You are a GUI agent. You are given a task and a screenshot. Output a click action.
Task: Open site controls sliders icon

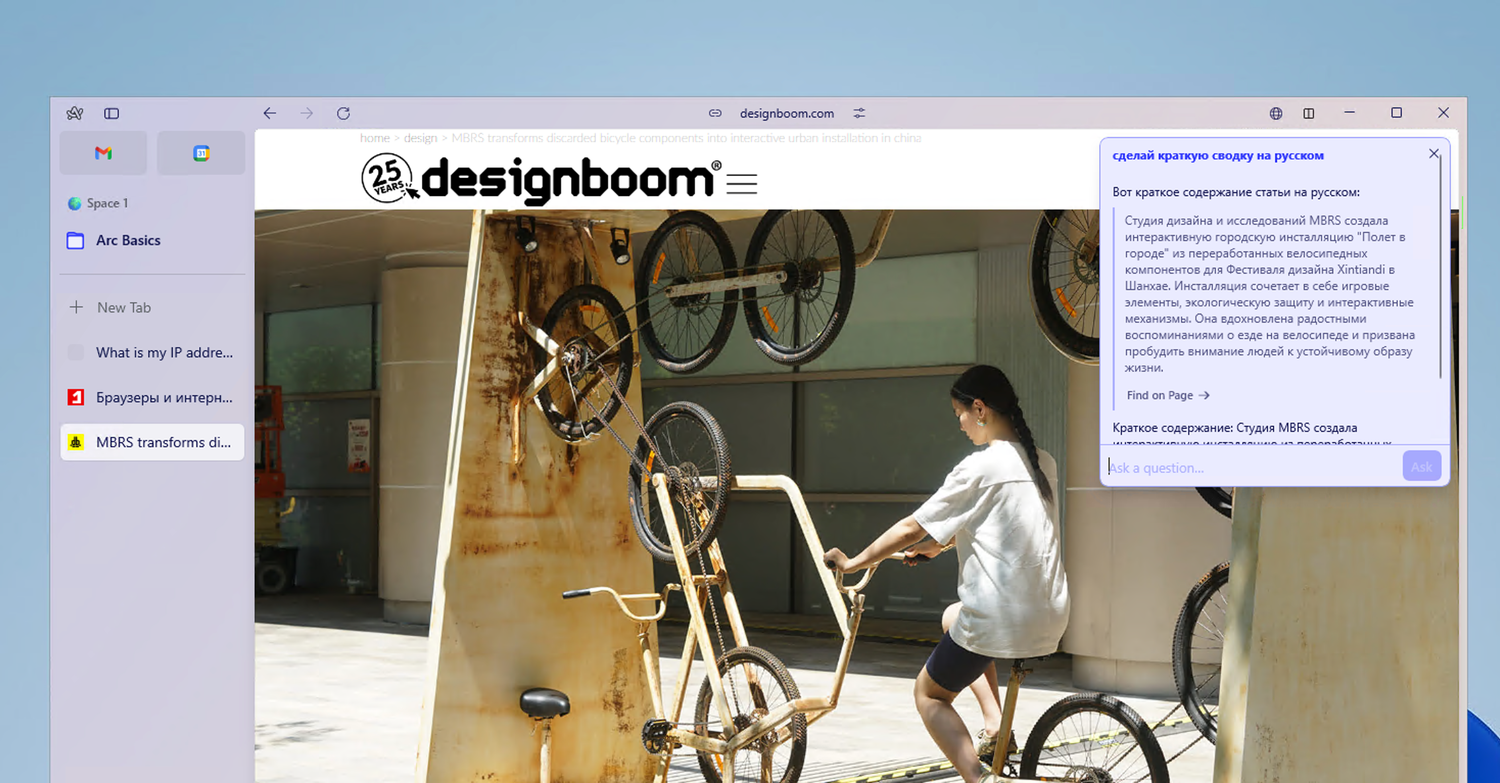(x=859, y=114)
